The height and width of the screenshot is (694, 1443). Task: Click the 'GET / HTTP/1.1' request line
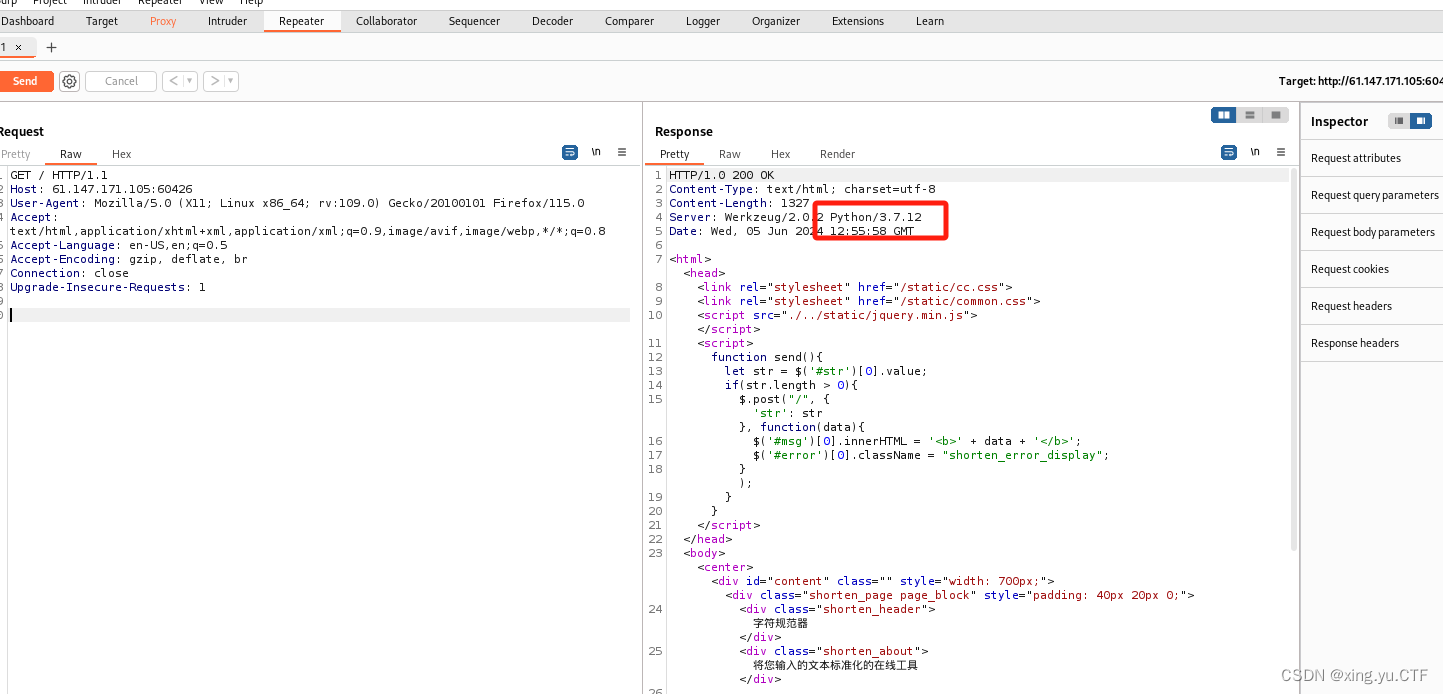pos(59,175)
